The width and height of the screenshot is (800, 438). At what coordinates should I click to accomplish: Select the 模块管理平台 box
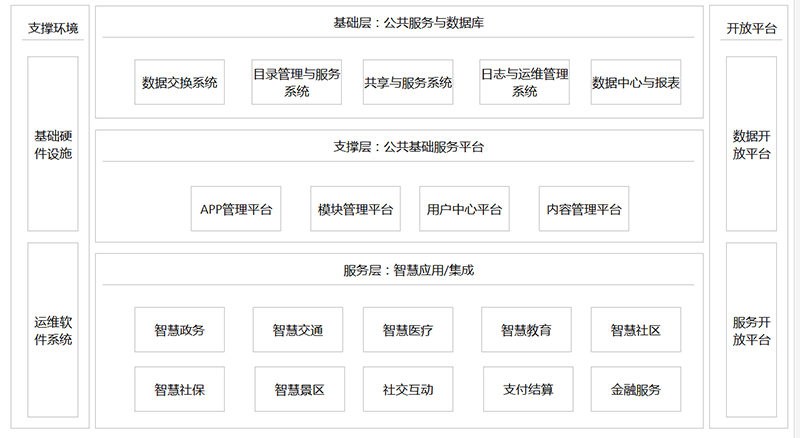coord(355,209)
